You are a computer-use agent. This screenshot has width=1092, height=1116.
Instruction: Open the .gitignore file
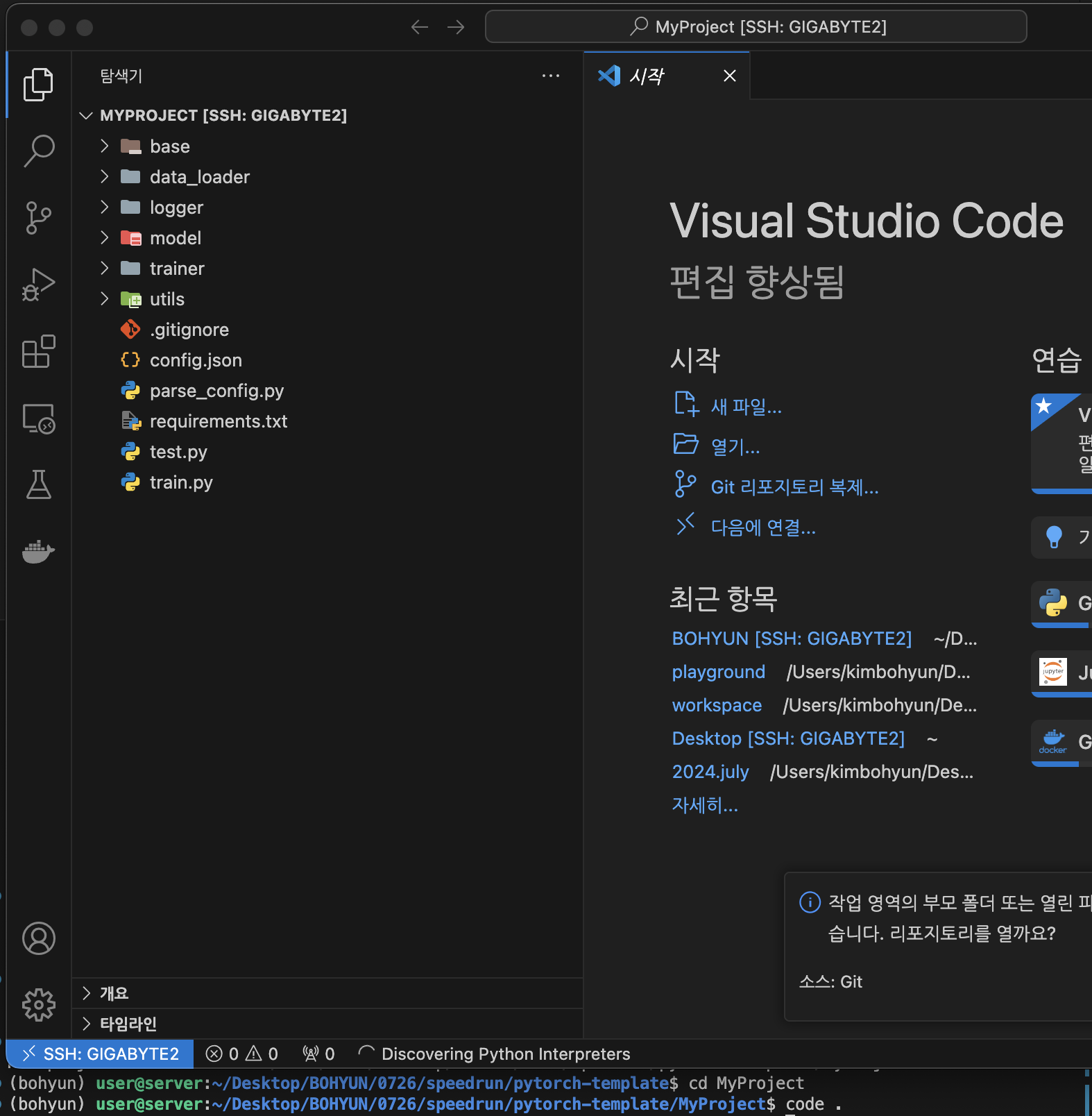pos(327,330)
